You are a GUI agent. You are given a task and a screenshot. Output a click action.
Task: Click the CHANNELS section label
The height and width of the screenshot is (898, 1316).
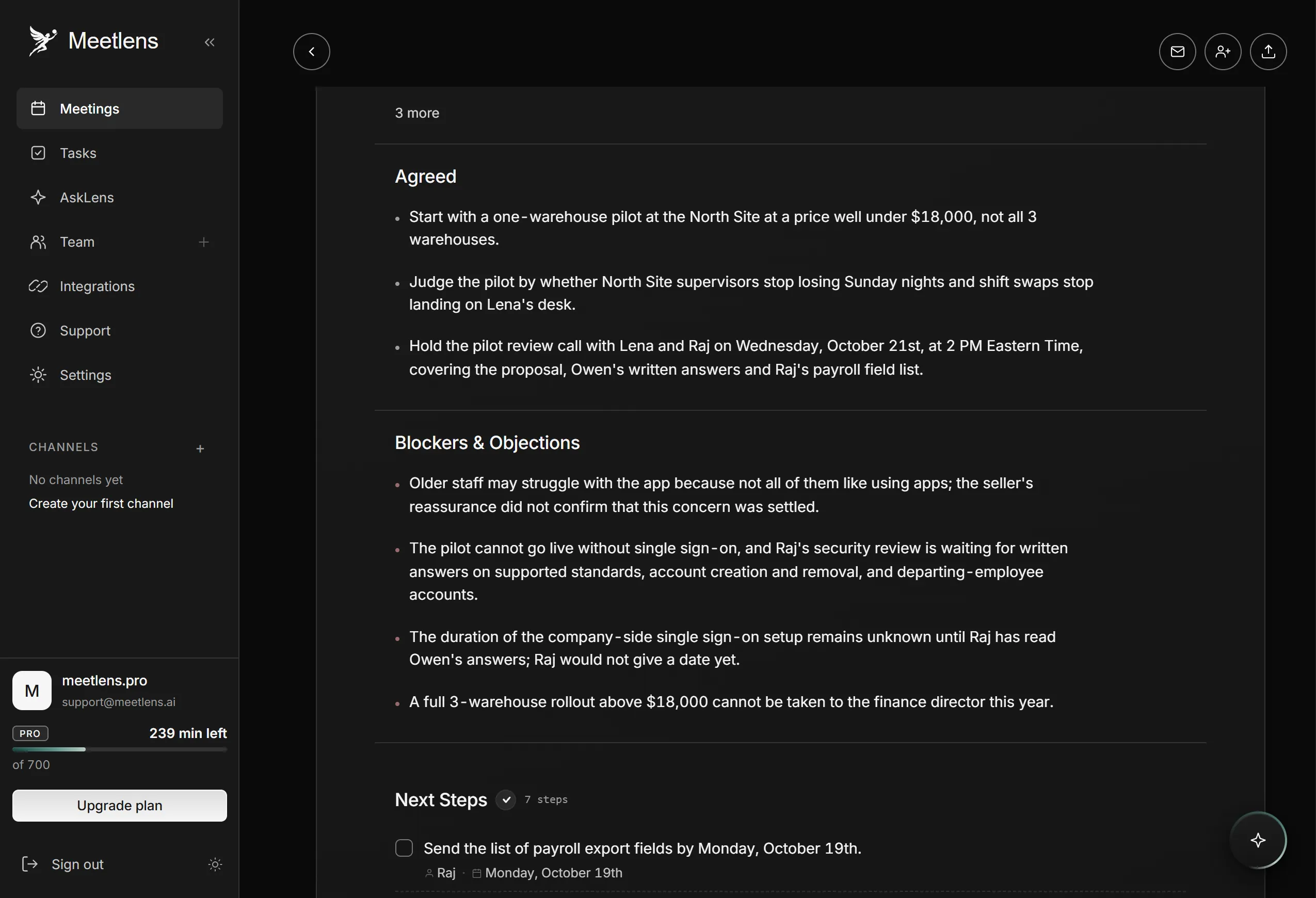(63, 447)
